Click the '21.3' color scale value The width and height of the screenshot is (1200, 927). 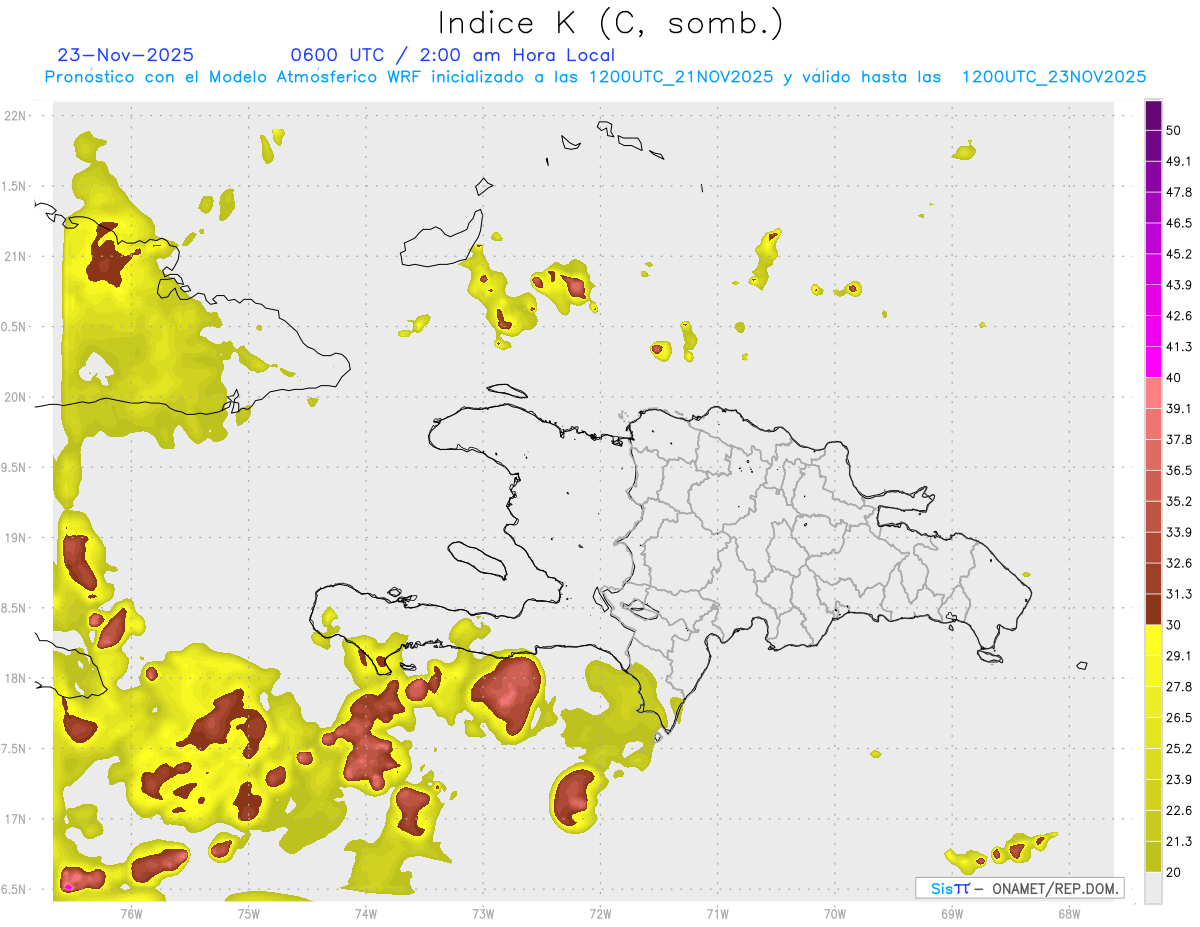click(1179, 842)
